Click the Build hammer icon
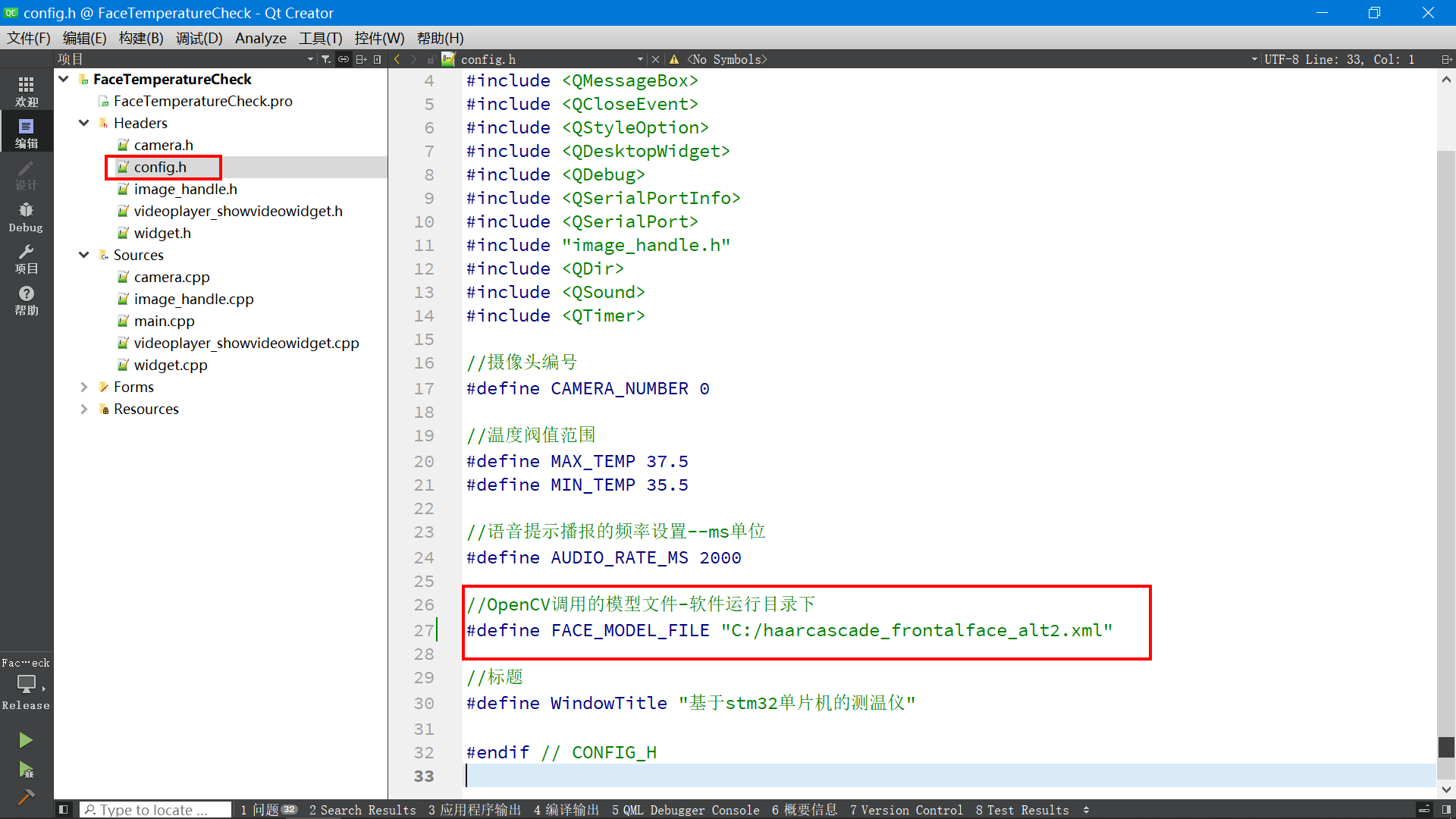The width and height of the screenshot is (1456, 819). click(26, 797)
